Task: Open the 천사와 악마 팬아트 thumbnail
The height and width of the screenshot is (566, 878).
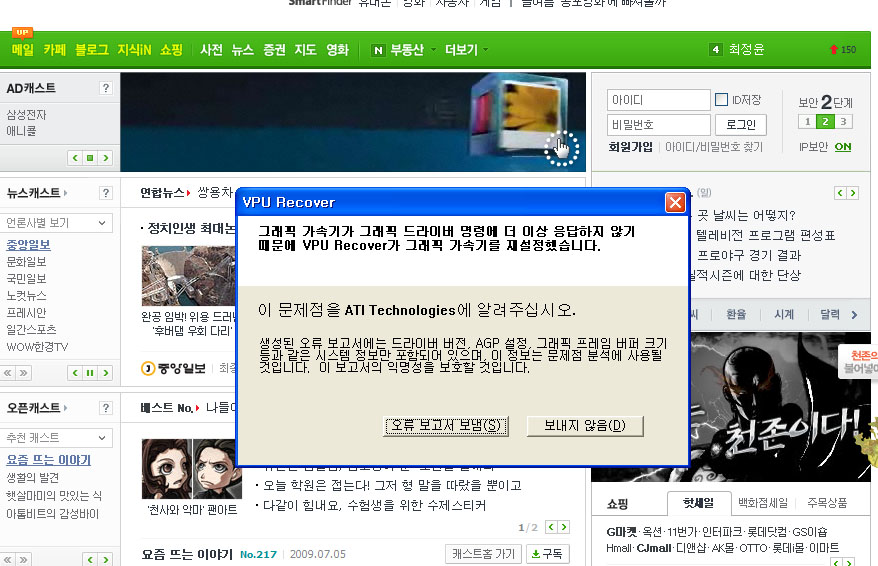Action: click(192, 469)
